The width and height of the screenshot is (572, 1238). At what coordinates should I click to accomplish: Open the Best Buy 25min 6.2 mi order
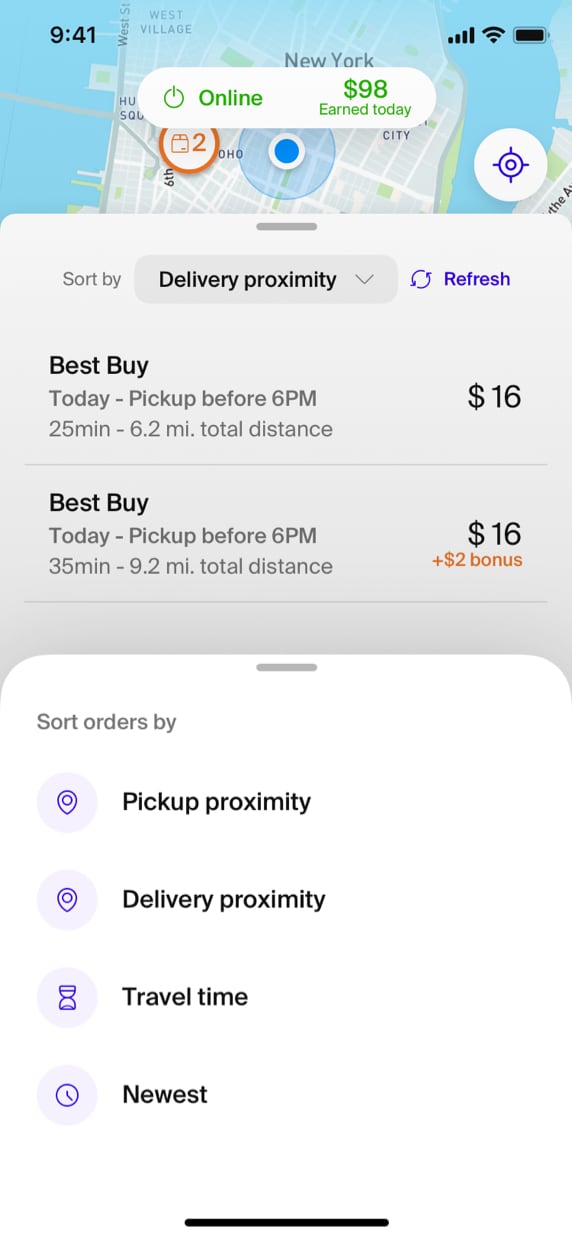(286, 397)
